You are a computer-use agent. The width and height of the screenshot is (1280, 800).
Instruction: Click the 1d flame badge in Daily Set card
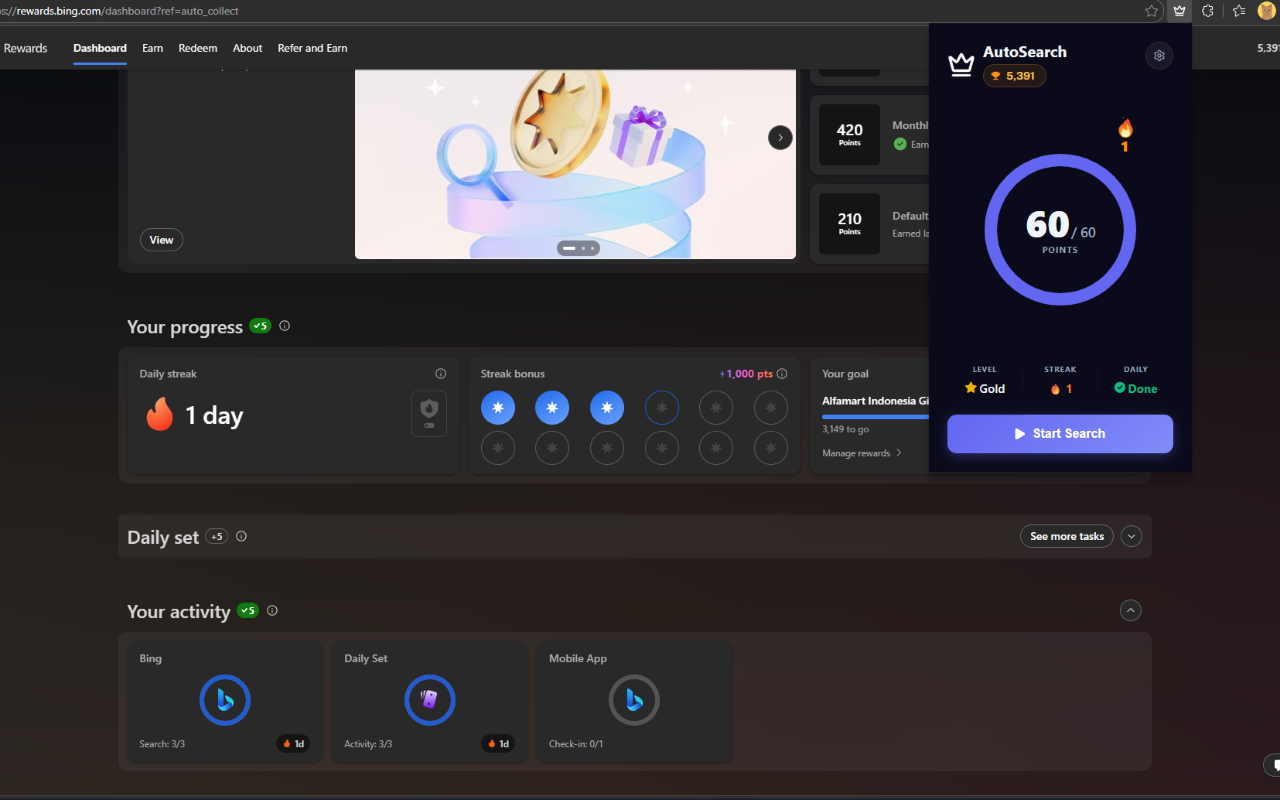pos(498,744)
